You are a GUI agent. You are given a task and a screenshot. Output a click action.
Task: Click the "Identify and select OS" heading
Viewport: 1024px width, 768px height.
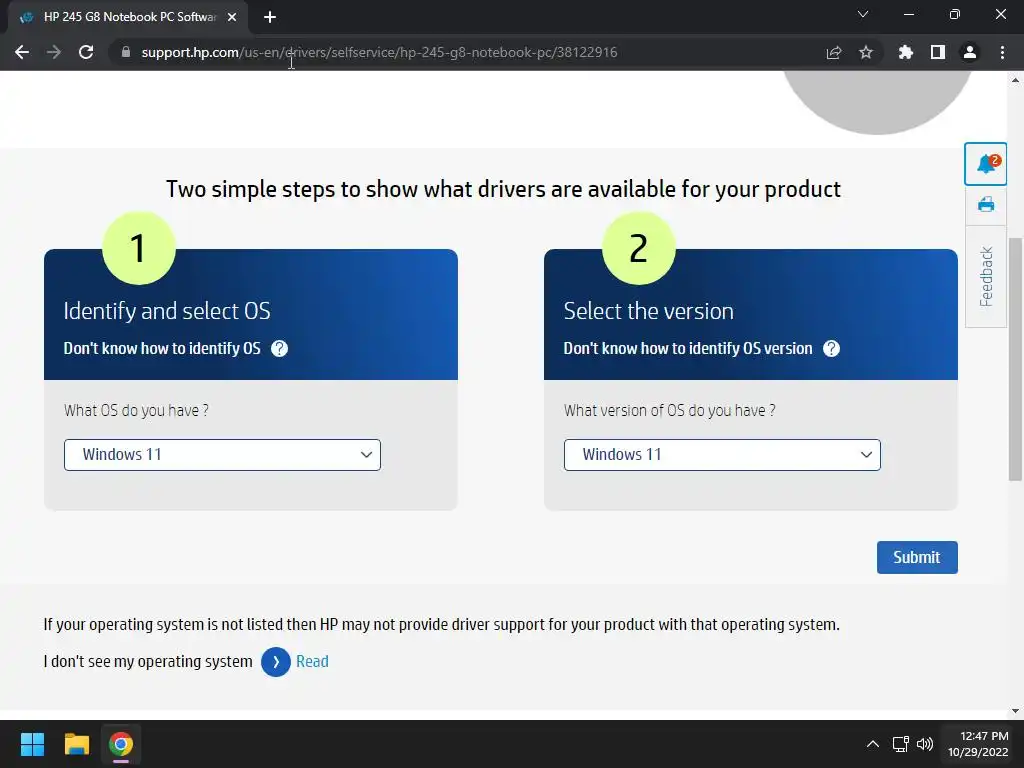167,311
